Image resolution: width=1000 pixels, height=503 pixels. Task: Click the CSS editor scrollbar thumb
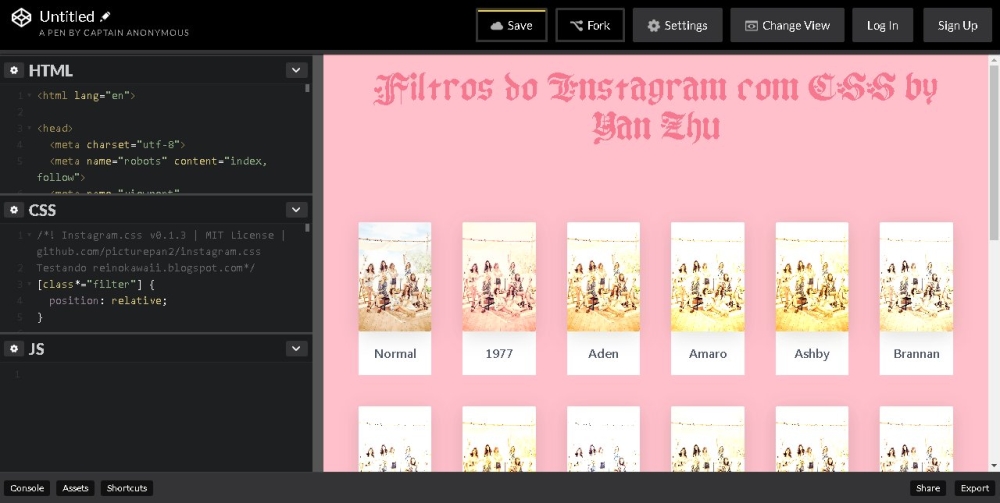pyautogui.click(x=307, y=228)
